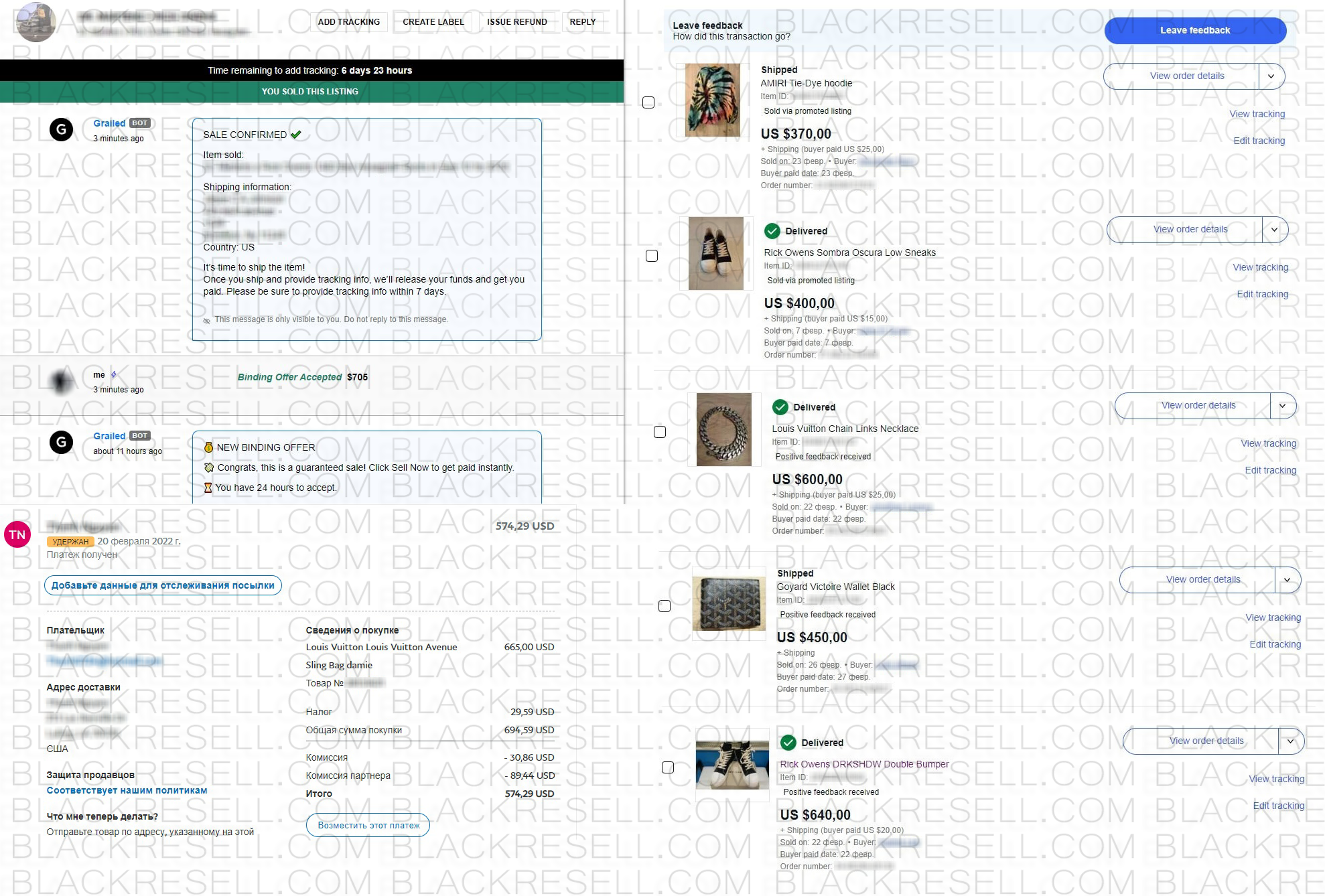Click the Grailed bot avatar on Sale Confirmed
This screenshot has width=1325, height=896.
[62, 129]
